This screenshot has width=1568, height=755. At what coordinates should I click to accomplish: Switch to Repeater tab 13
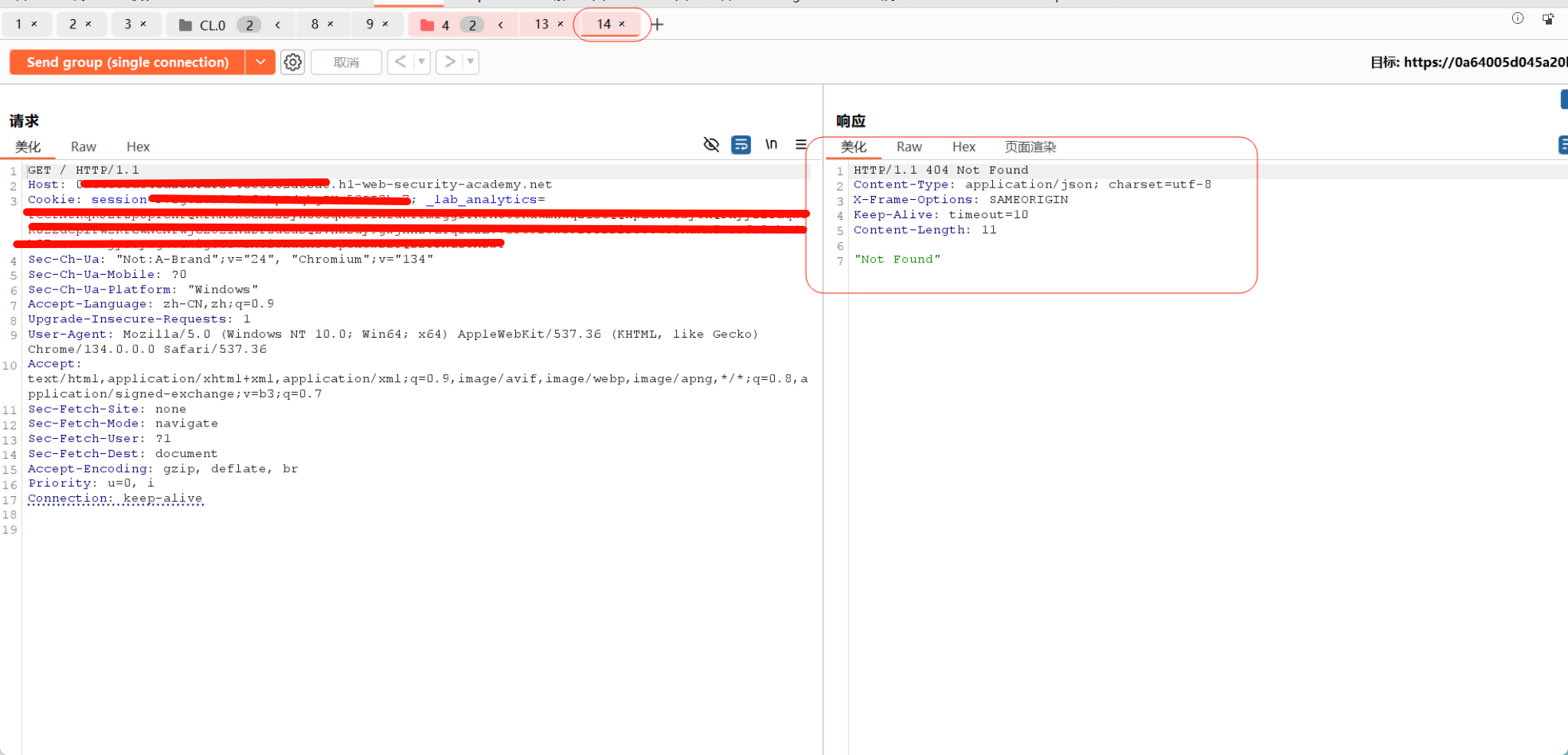point(541,25)
